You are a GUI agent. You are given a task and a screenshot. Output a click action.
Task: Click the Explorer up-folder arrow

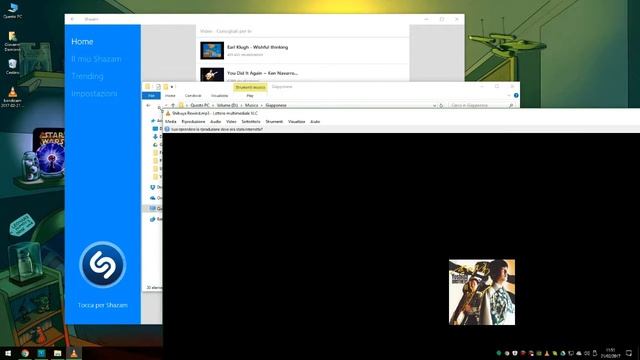pos(173,105)
